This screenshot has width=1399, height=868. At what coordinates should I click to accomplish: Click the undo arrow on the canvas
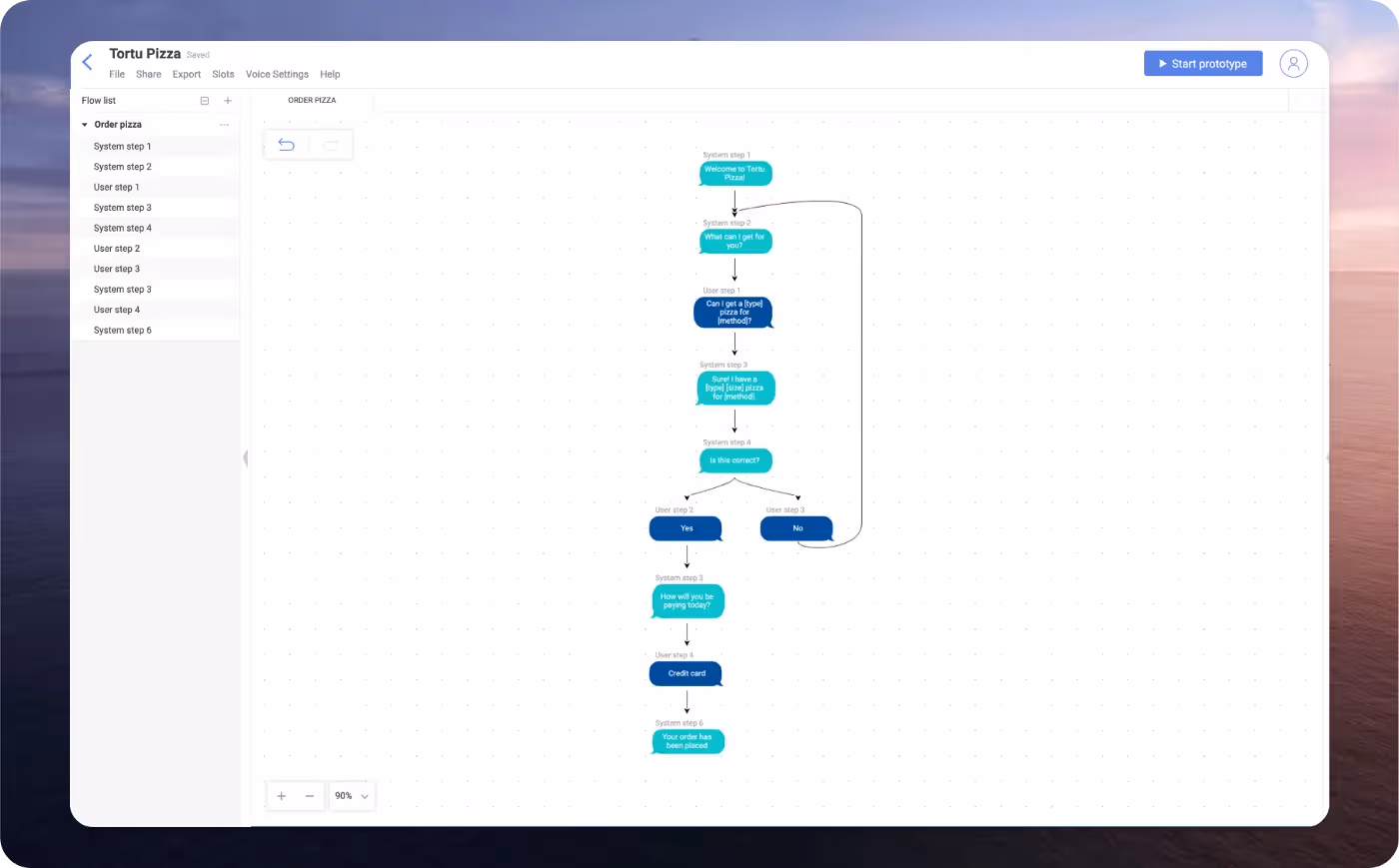click(x=286, y=145)
